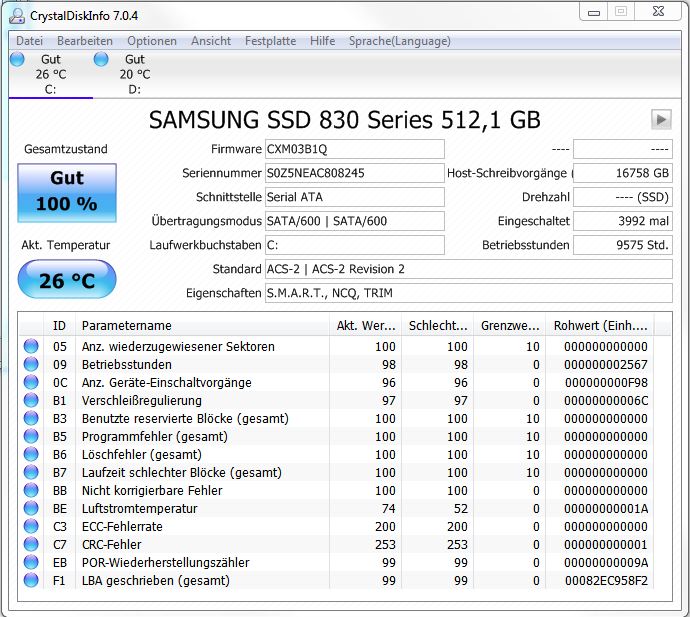Click status orb for attribute 0C
This screenshot has width=690, height=617.
tap(31, 382)
